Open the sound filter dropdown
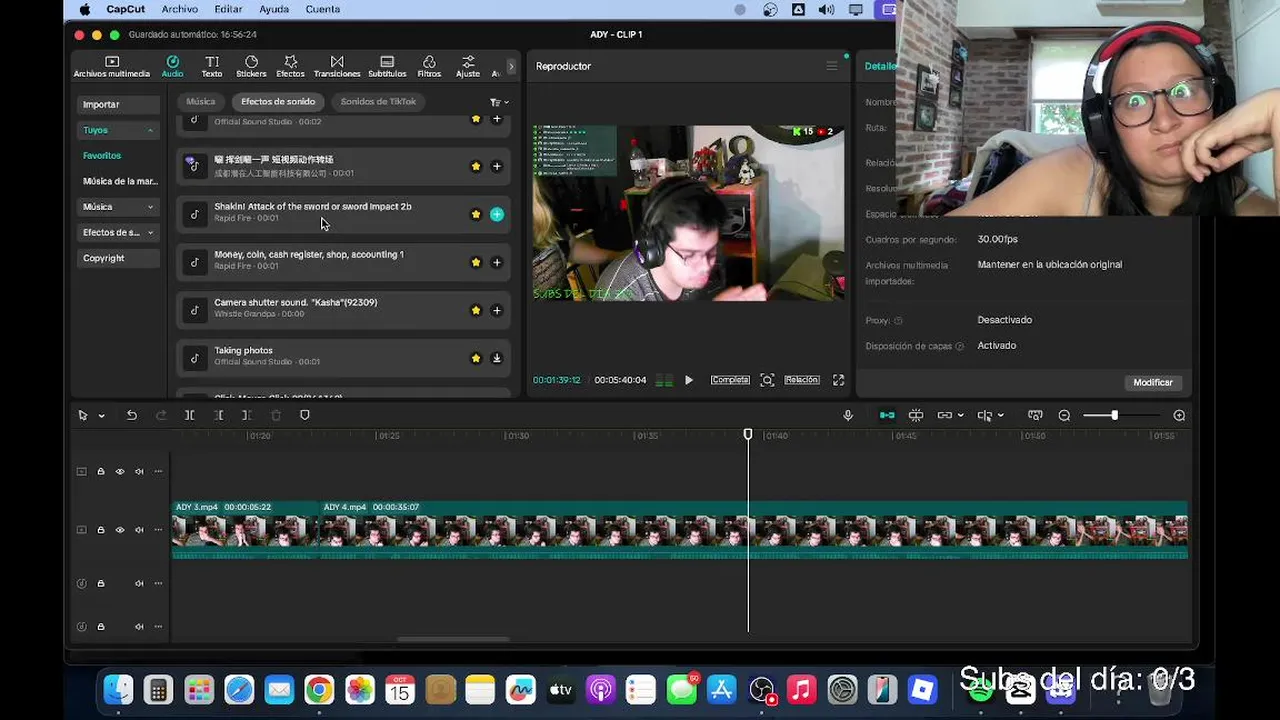1280x720 pixels. 499,102
